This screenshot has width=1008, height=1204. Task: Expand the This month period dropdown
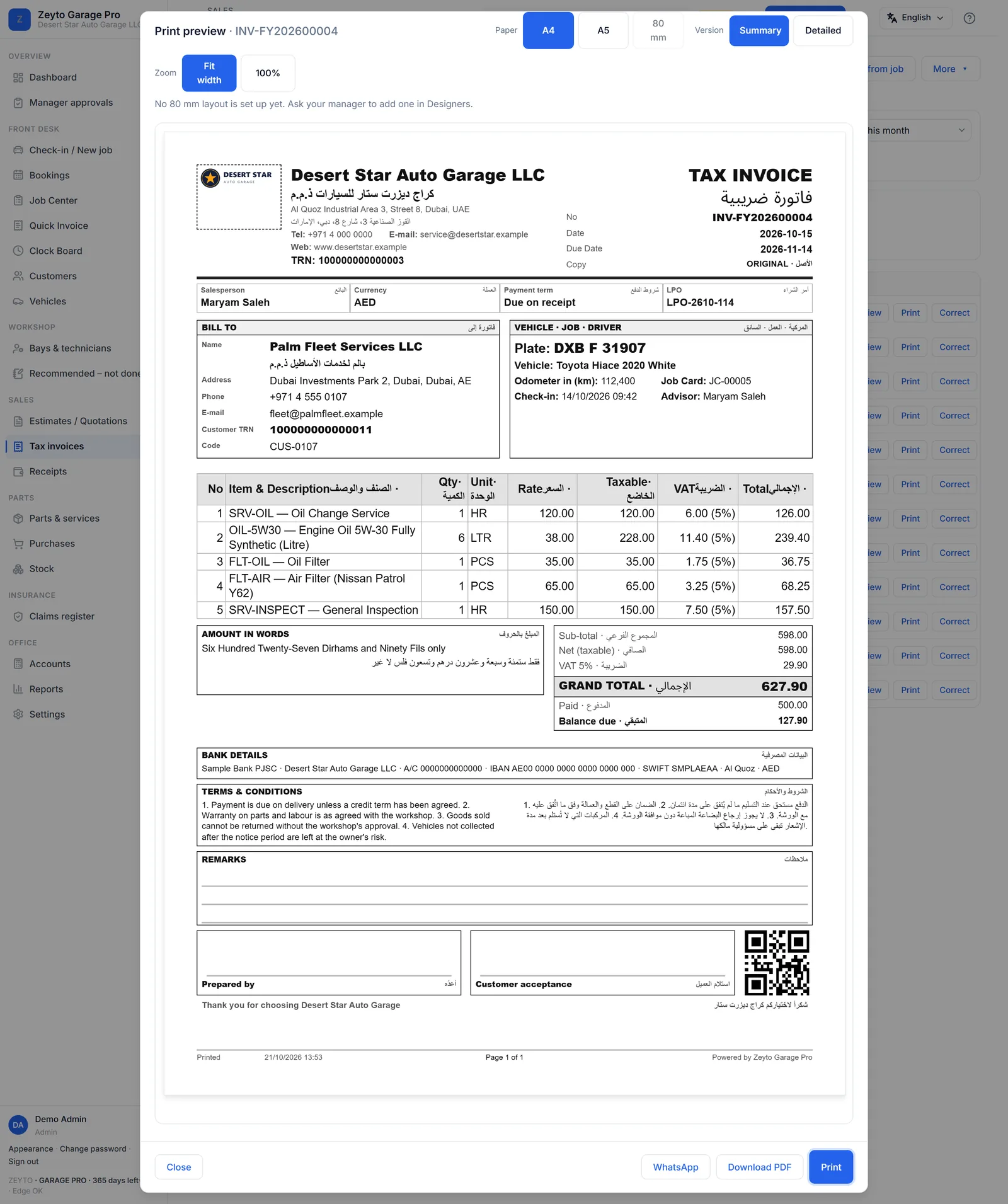click(919, 130)
